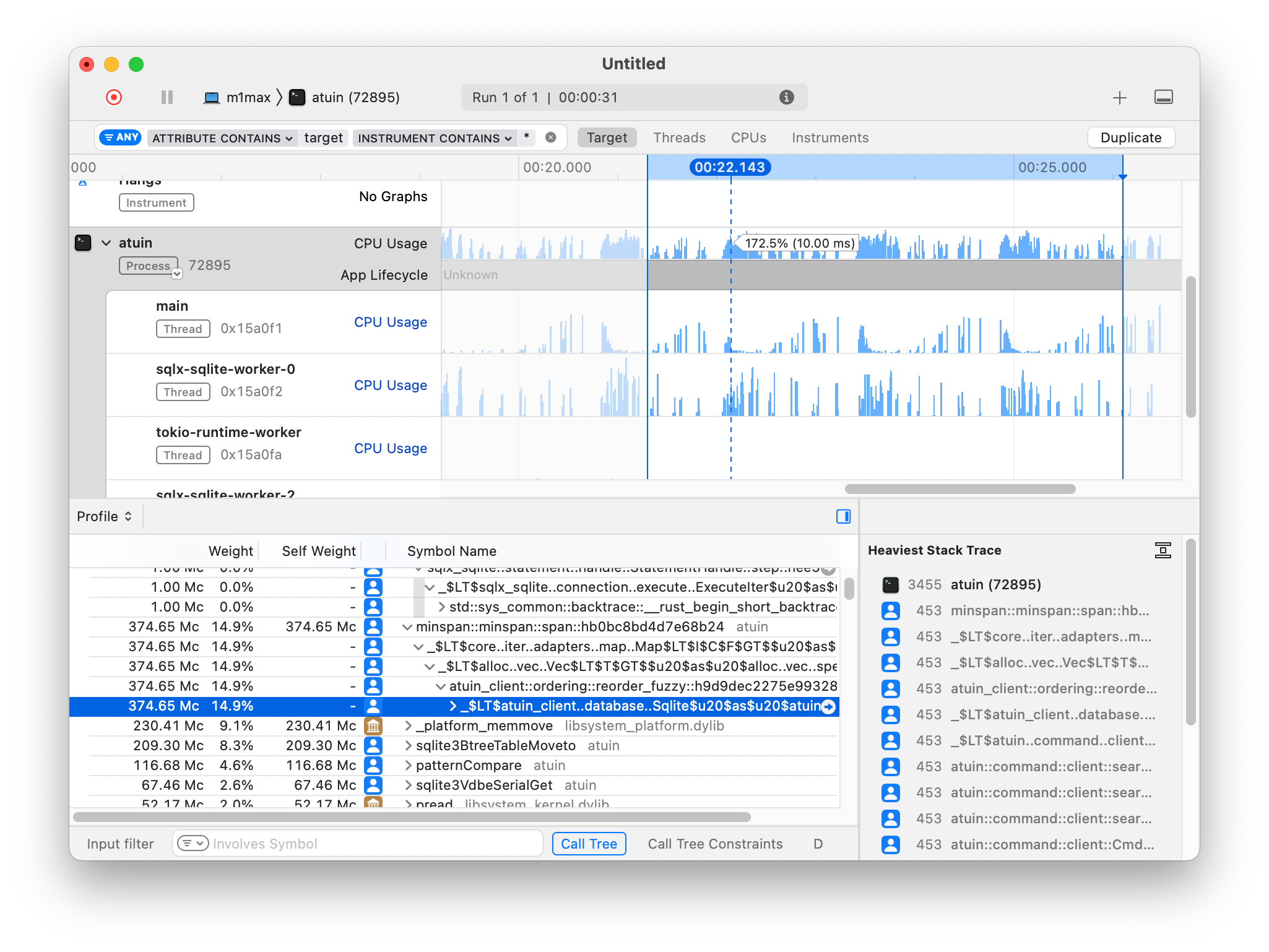The image size is (1269, 952).
Task: Expand the selected atuin_client..database..Sqlite row
Action: (453, 706)
